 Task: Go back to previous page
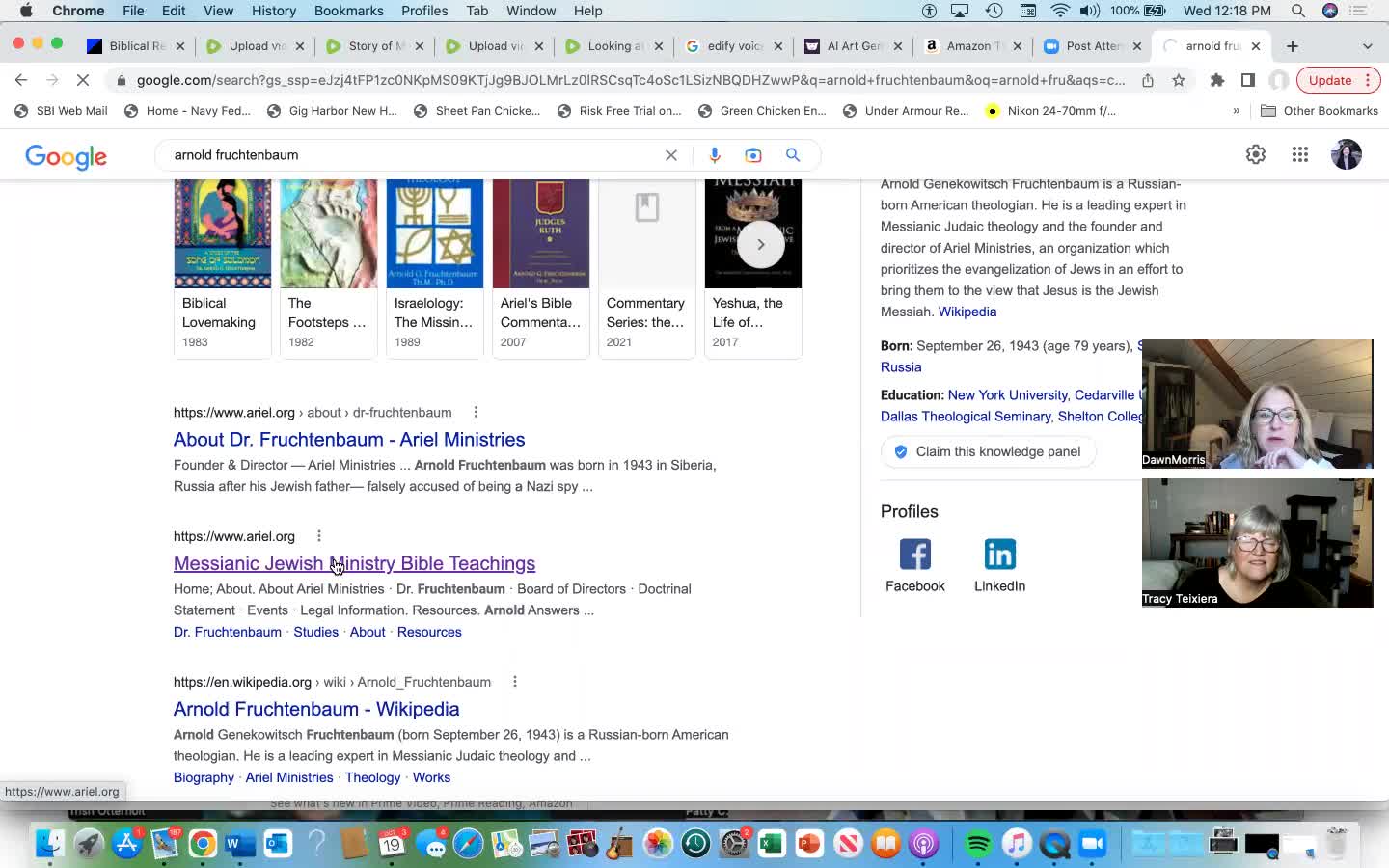coord(21,80)
